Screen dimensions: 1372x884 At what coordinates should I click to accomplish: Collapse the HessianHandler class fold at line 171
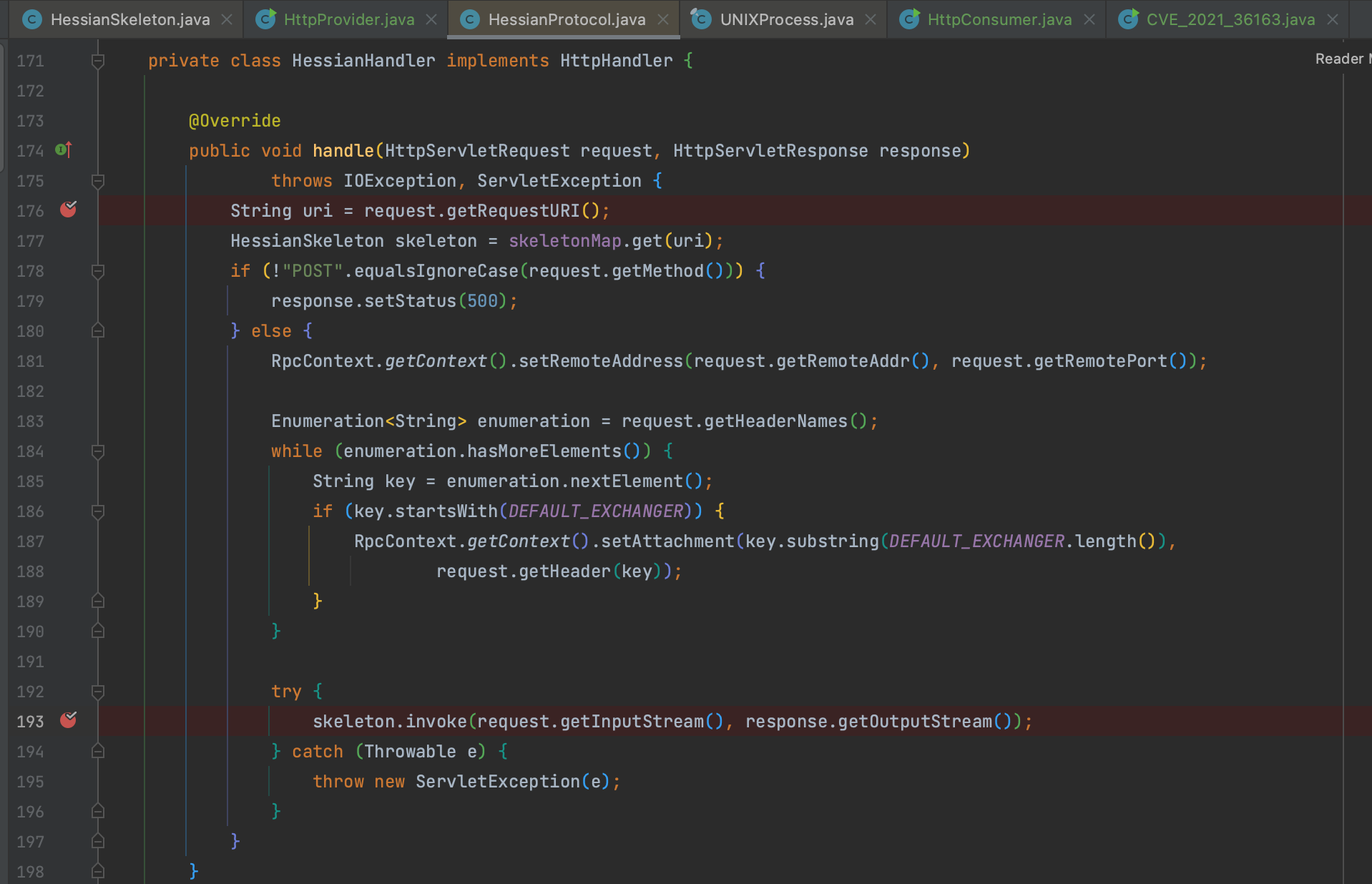pos(98,62)
